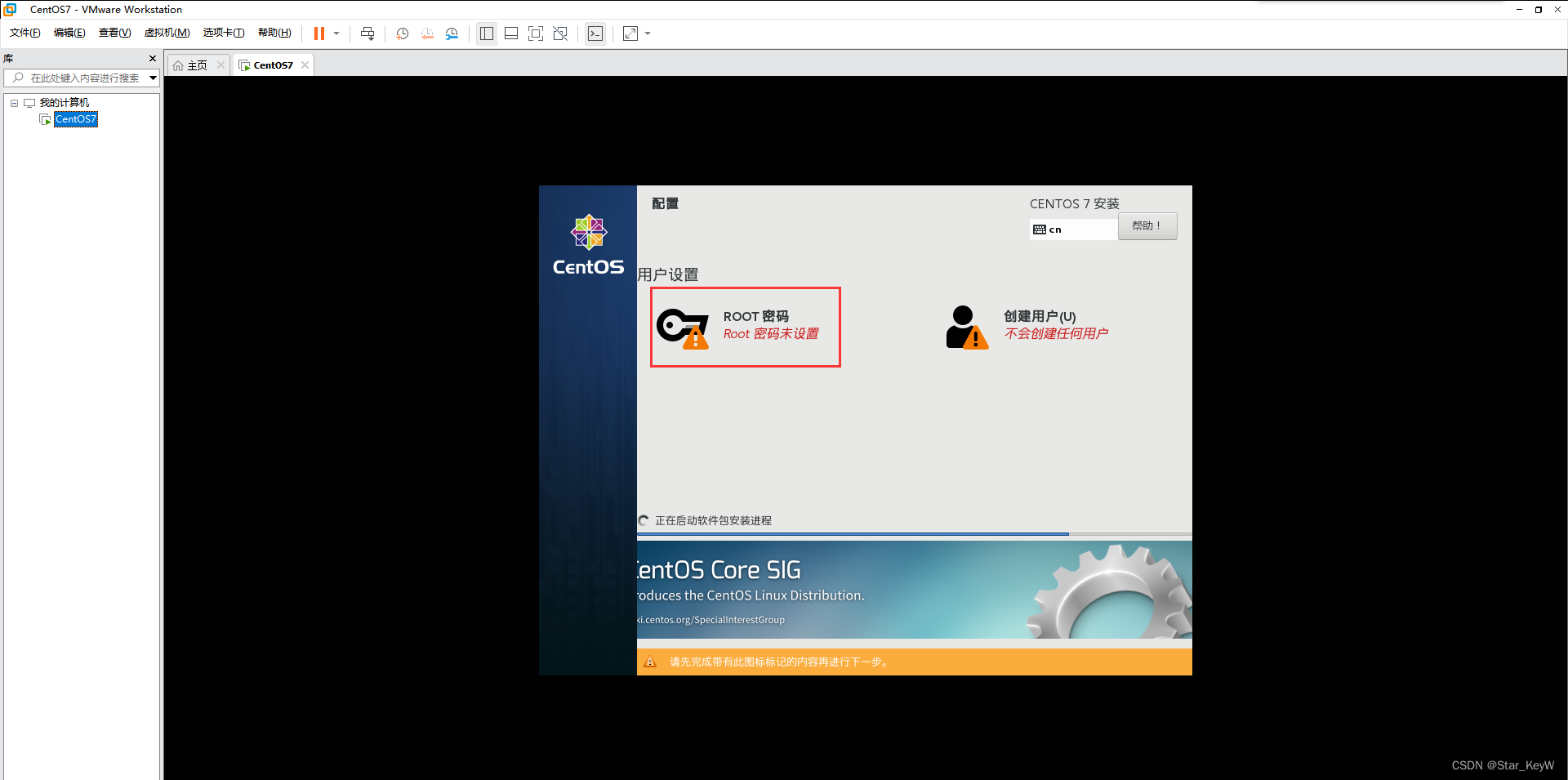Open the 编辑(E) menu
This screenshot has height=780, width=1568.
pyautogui.click(x=69, y=33)
